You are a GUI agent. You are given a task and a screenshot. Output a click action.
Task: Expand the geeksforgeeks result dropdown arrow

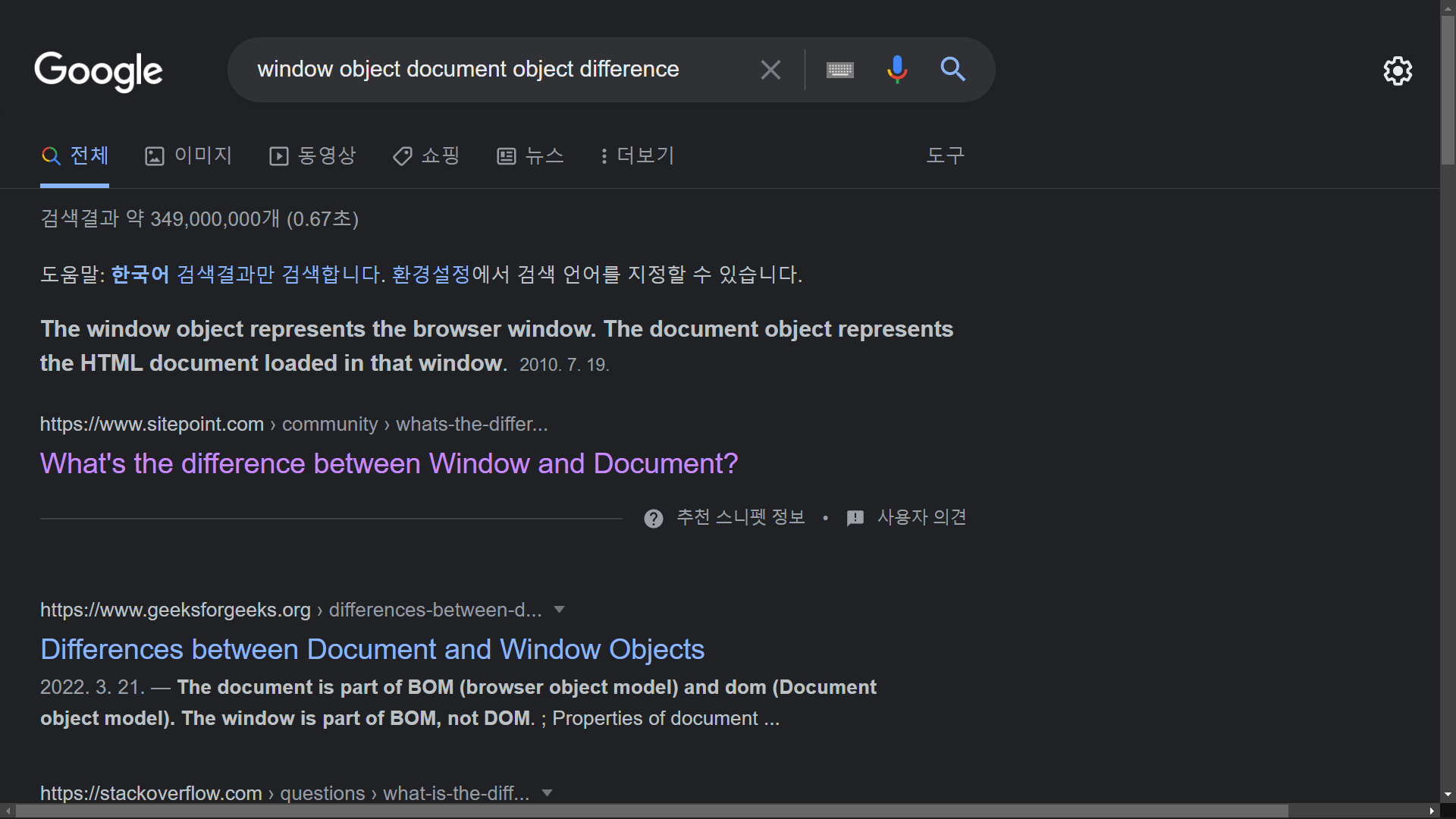tap(560, 609)
